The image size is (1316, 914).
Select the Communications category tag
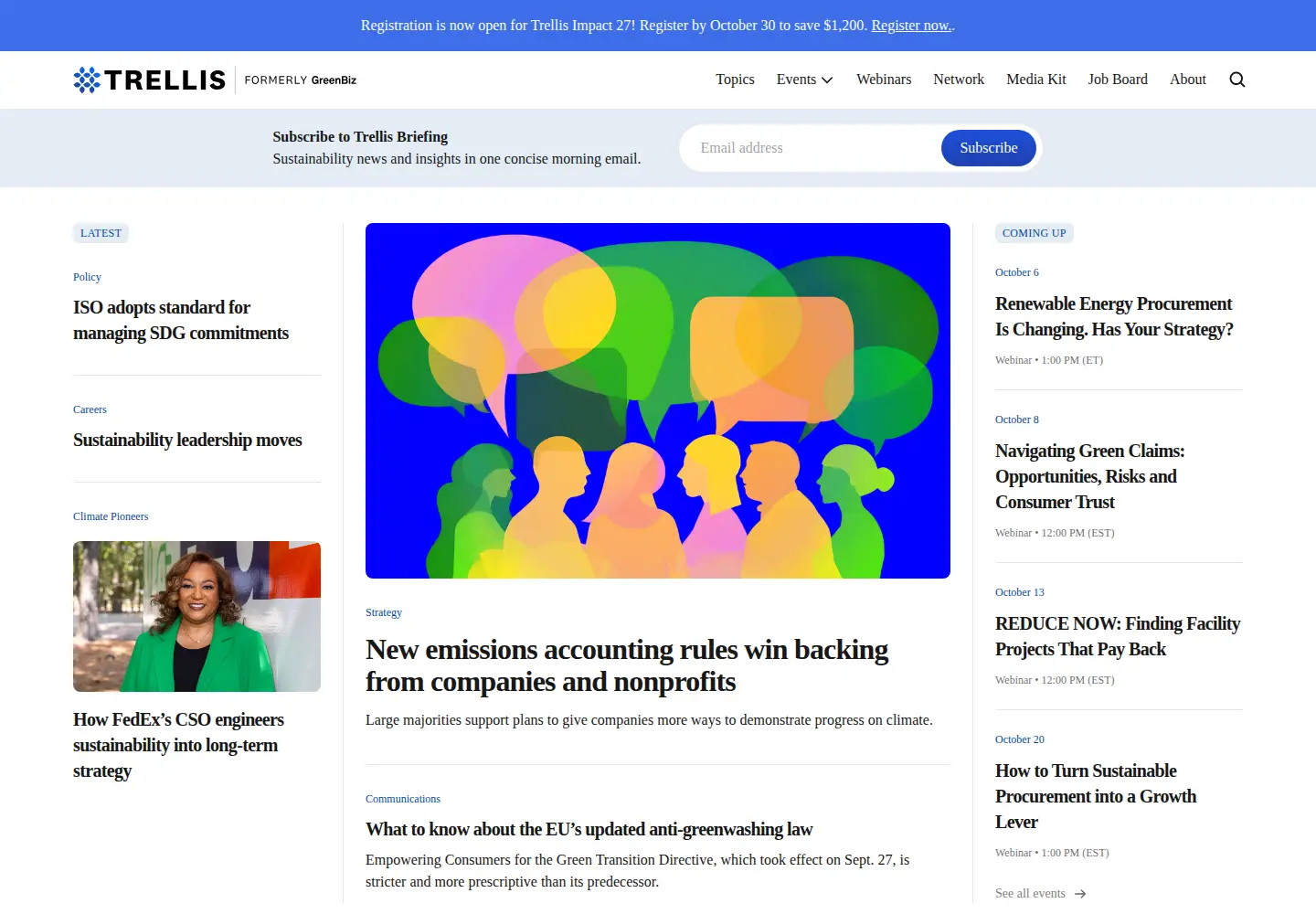(x=403, y=799)
